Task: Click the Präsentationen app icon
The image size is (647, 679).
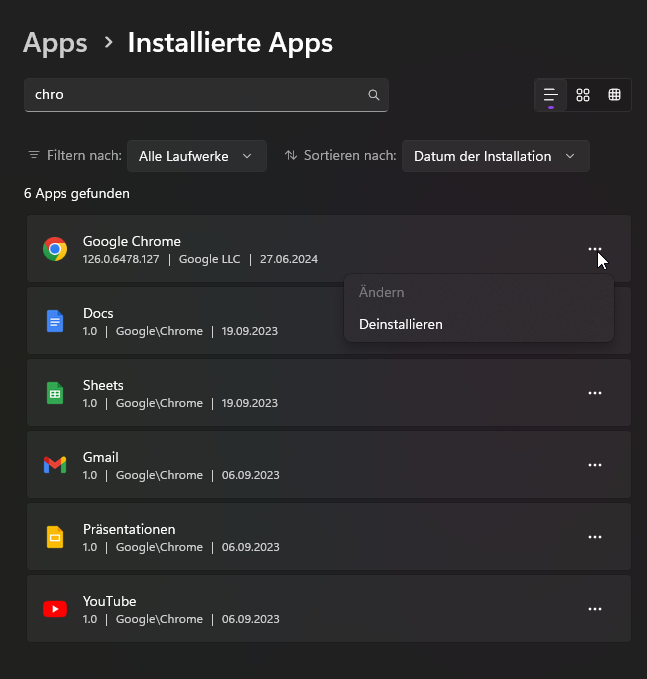Action: click(x=55, y=537)
